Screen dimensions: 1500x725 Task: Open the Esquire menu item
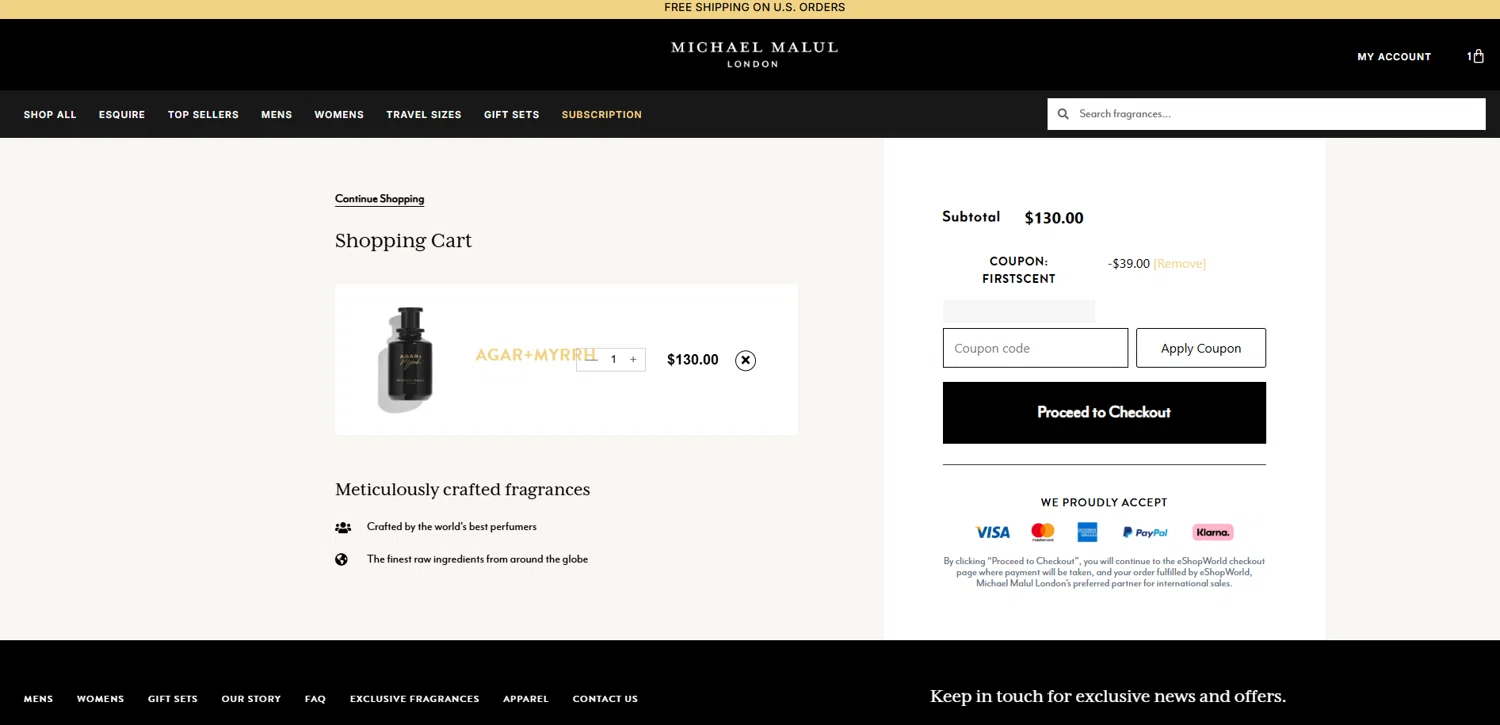[122, 115]
